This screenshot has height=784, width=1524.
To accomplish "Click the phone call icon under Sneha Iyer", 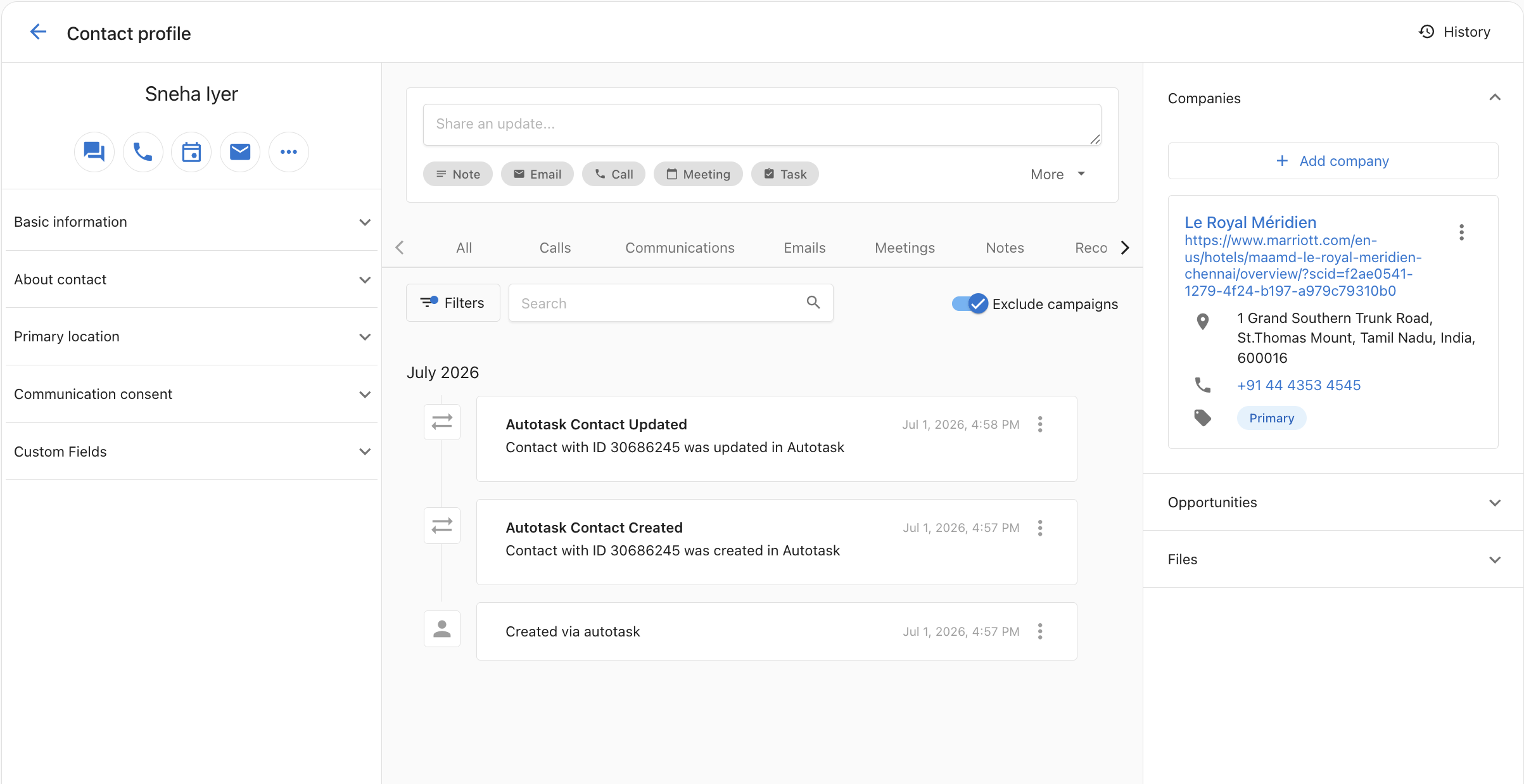I will (x=143, y=152).
